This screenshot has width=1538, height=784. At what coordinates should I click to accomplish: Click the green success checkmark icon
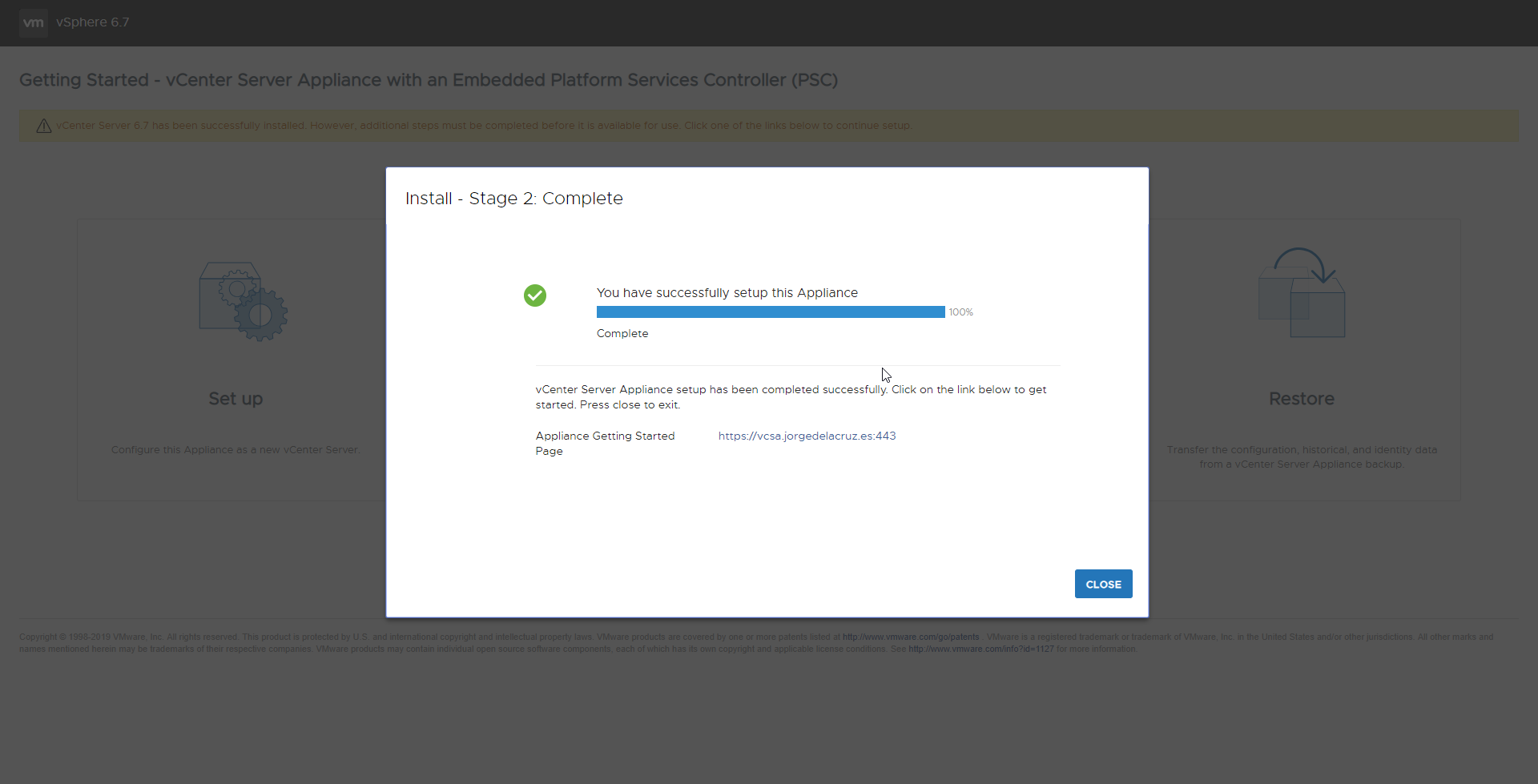(535, 296)
